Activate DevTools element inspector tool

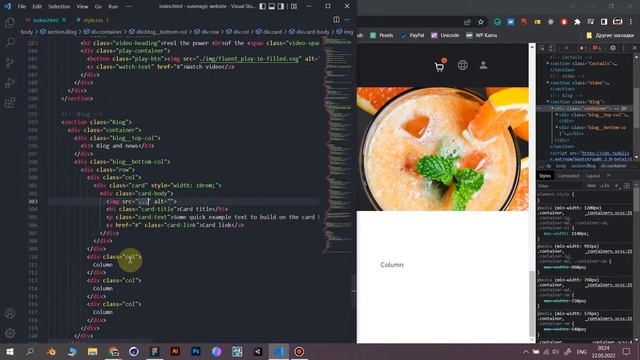click(542, 48)
